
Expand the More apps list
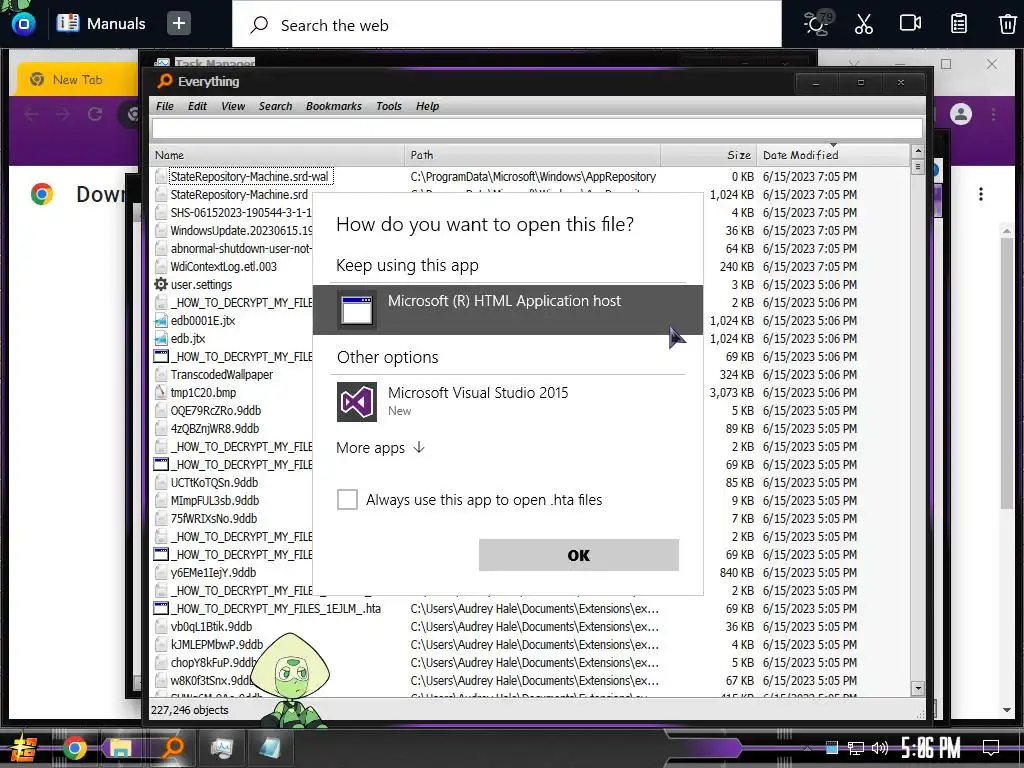380,448
